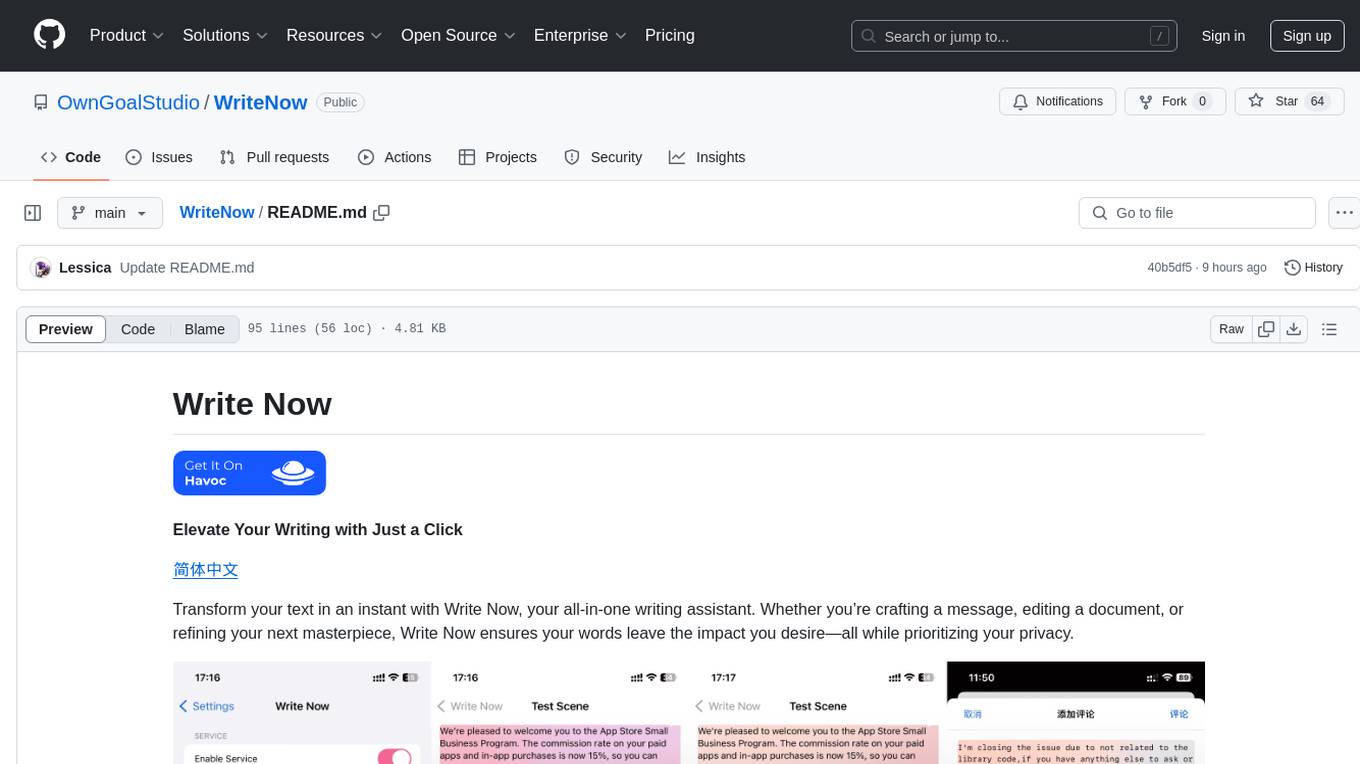Open the WriteNow repository title link
The image size is (1360, 764).
(260, 102)
